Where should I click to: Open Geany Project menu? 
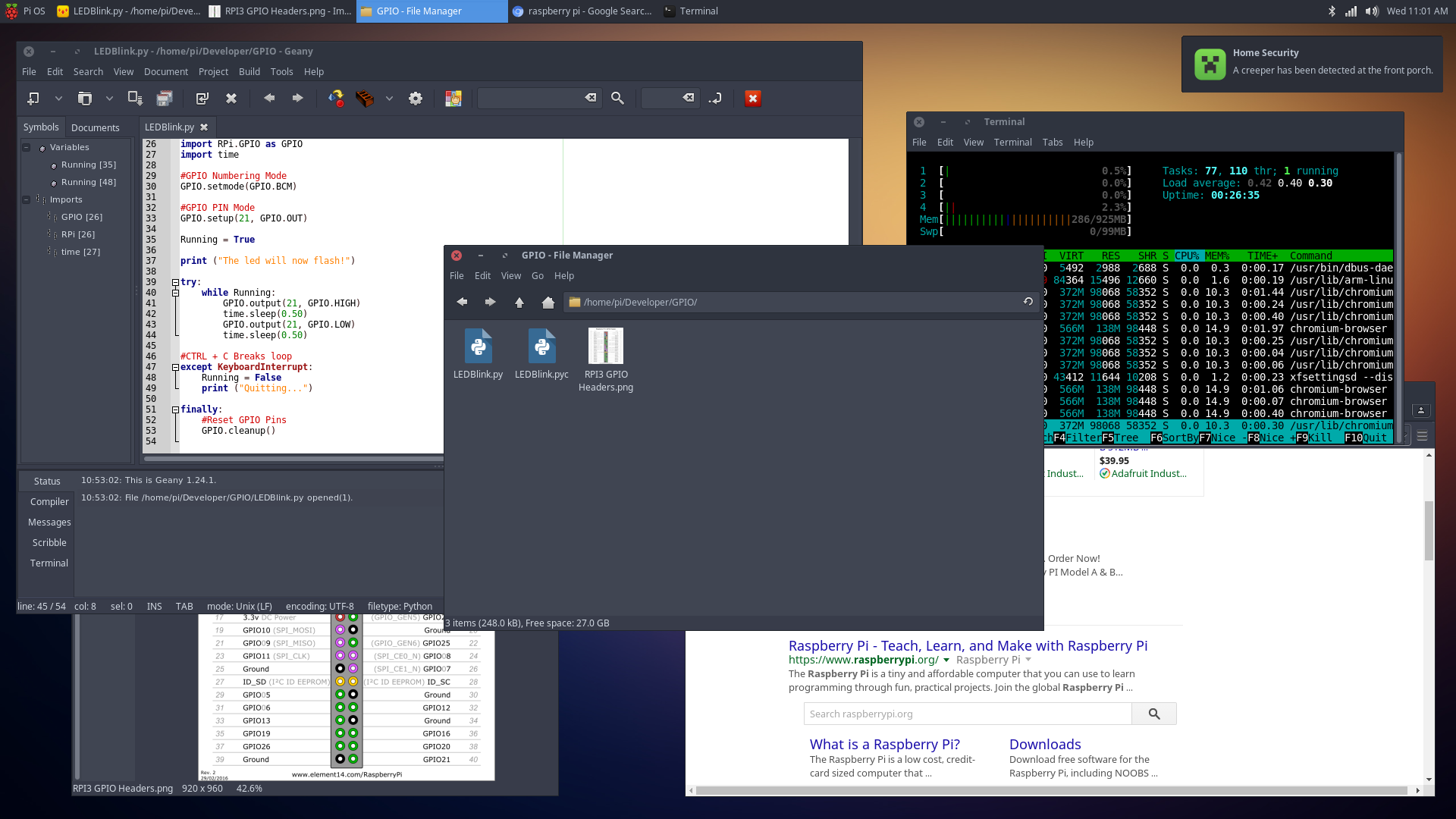click(x=213, y=72)
